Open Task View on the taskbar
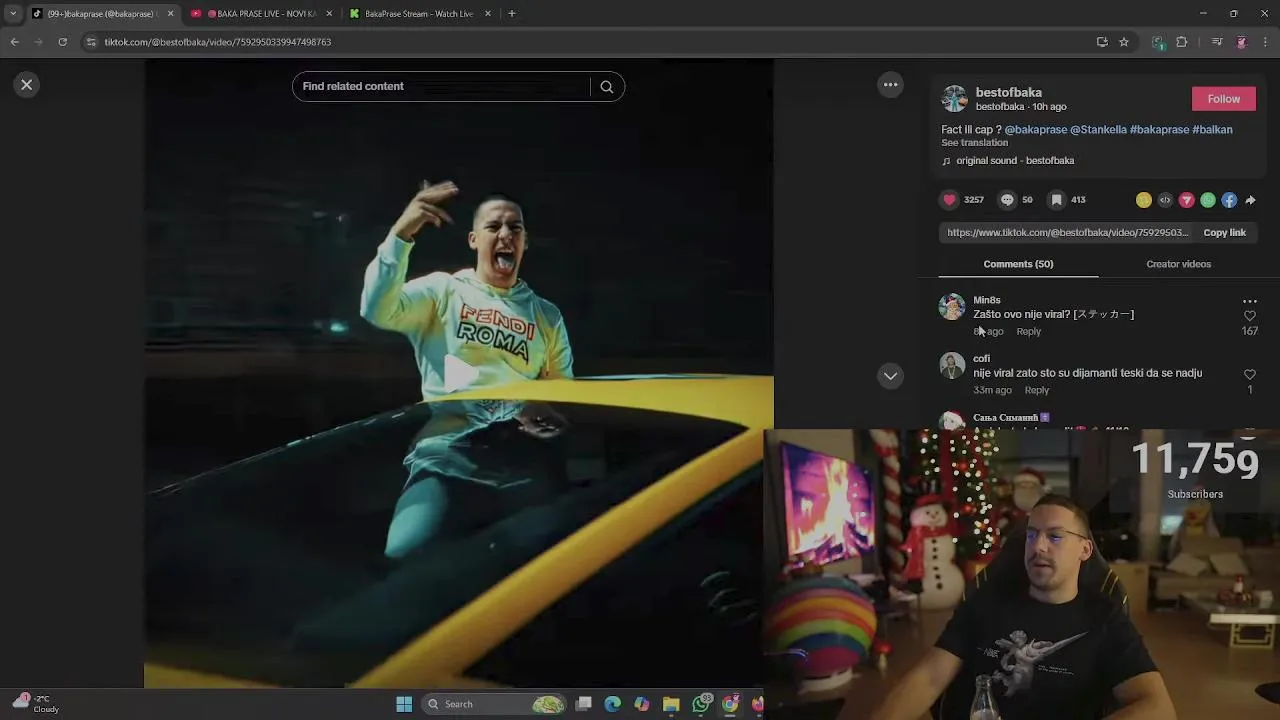This screenshot has width=1280, height=720. point(584,704)
